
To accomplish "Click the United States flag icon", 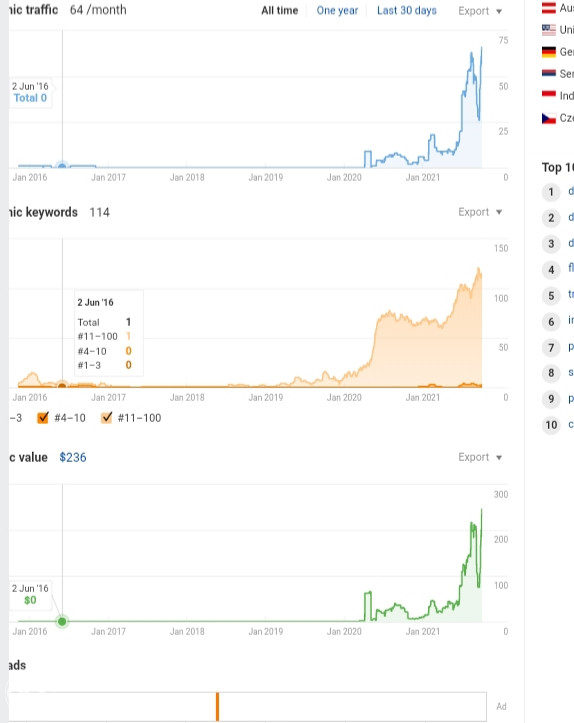I will 549,30.
